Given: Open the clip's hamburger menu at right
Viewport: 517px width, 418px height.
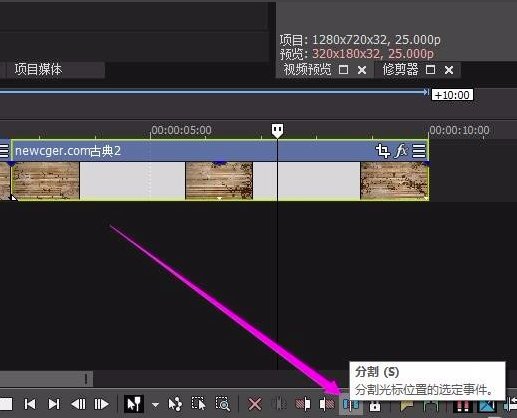Looking at the screenshot, I should [x=419, y=151].
